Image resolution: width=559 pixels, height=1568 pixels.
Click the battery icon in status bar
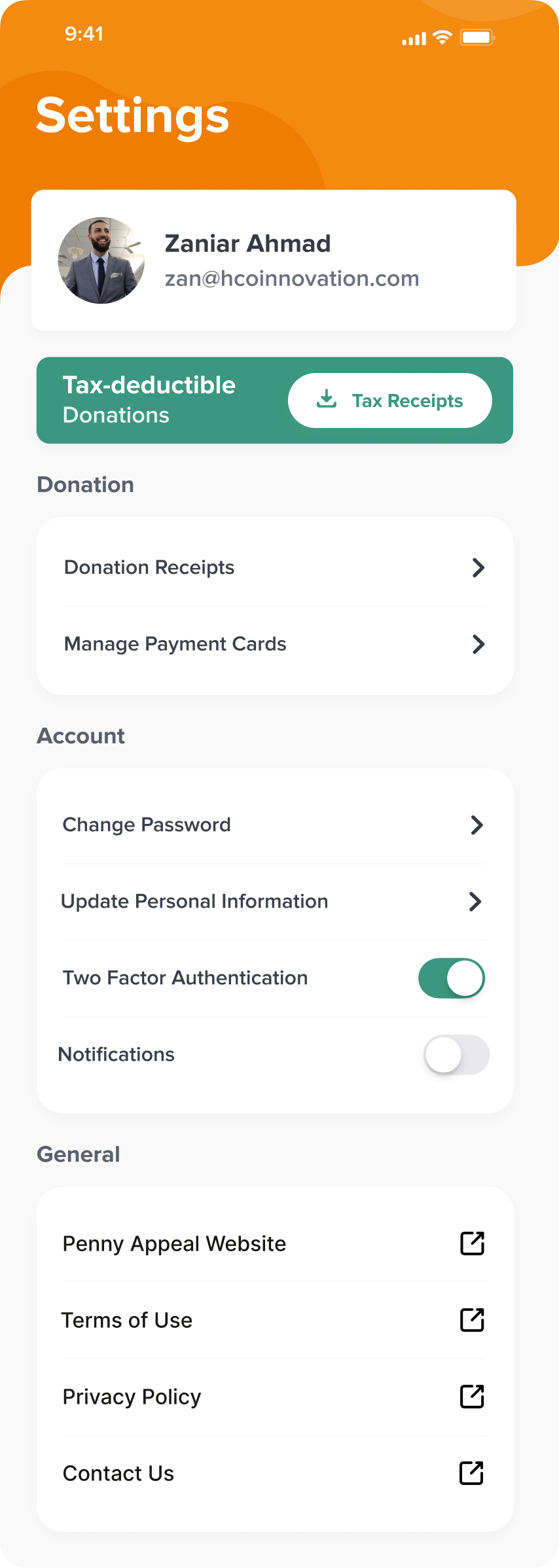(x=477, y=37)
